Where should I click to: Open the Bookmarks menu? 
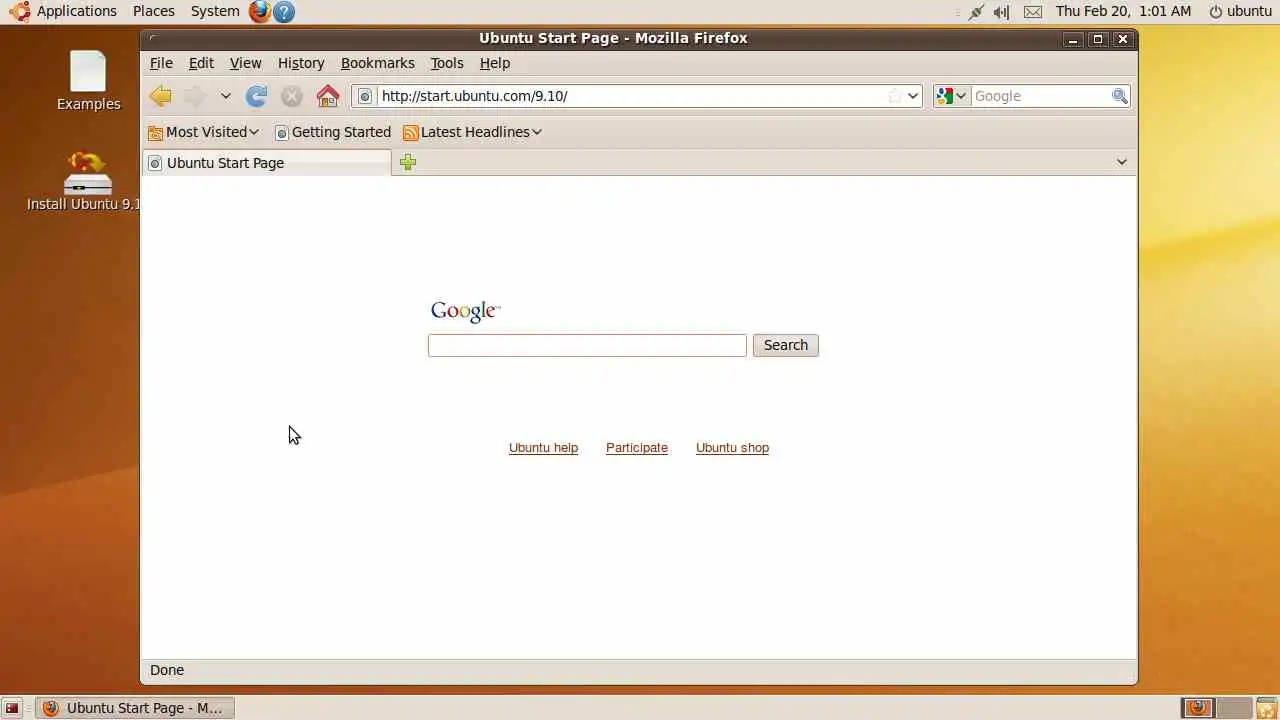click(x=377, y=63)
